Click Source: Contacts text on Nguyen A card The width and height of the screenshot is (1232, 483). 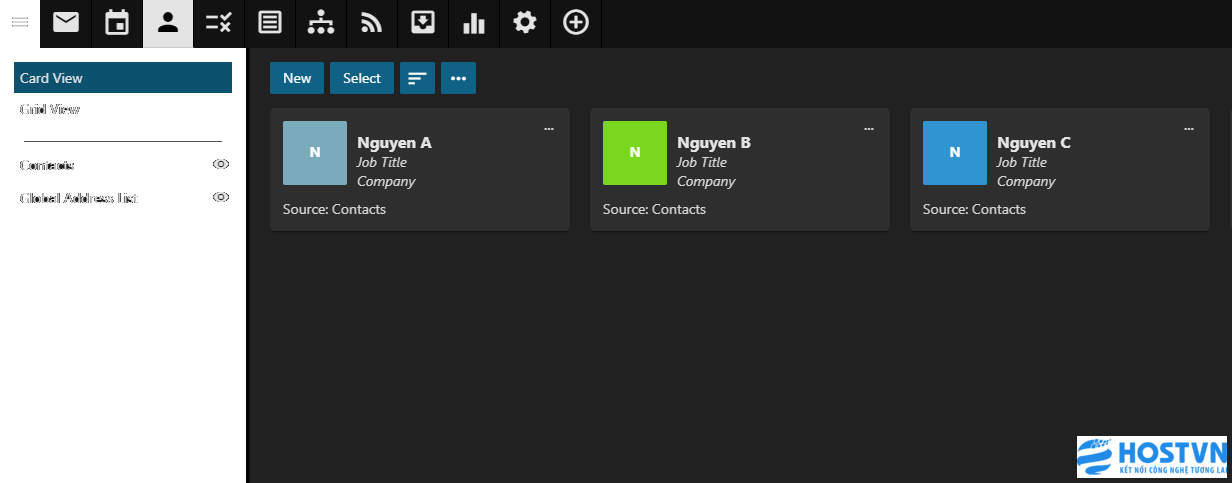pyautogui.click(x=334, y=209)
